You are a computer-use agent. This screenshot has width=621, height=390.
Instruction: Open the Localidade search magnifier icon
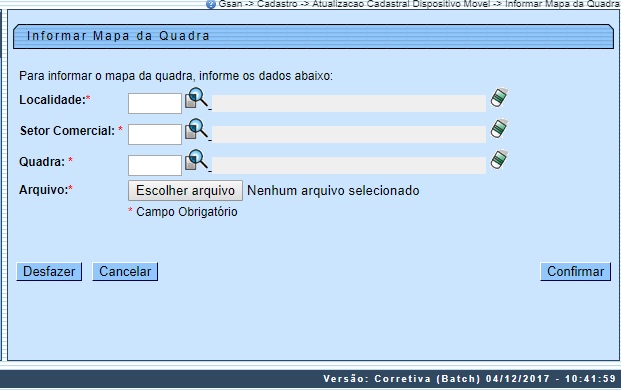(x=196, y=98)
